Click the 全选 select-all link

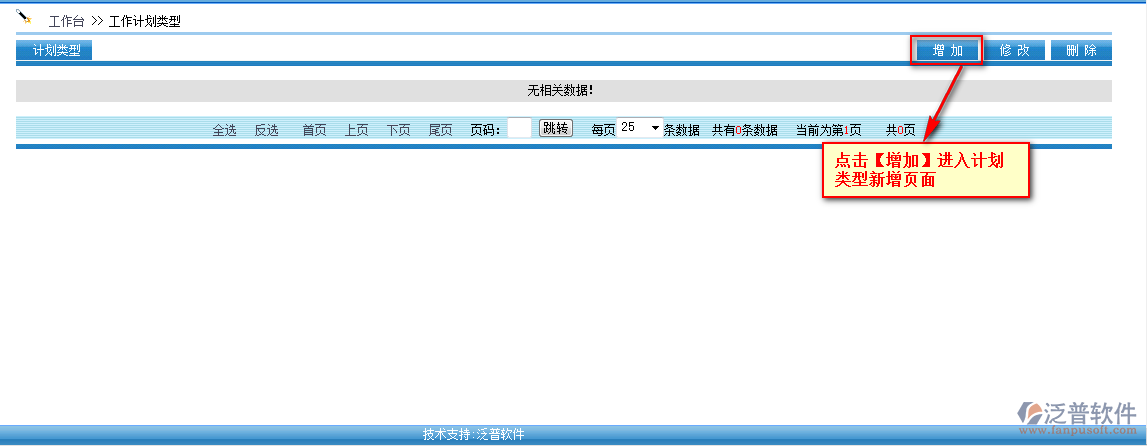point(225,130)
